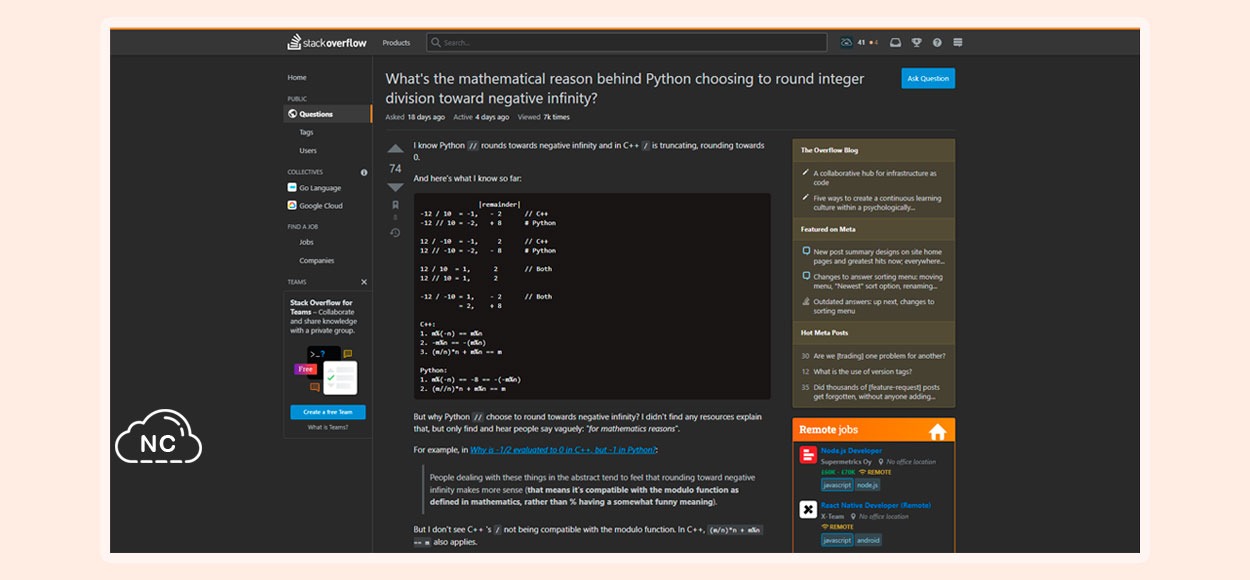Open the achievements trophy icon

point(916,43)
